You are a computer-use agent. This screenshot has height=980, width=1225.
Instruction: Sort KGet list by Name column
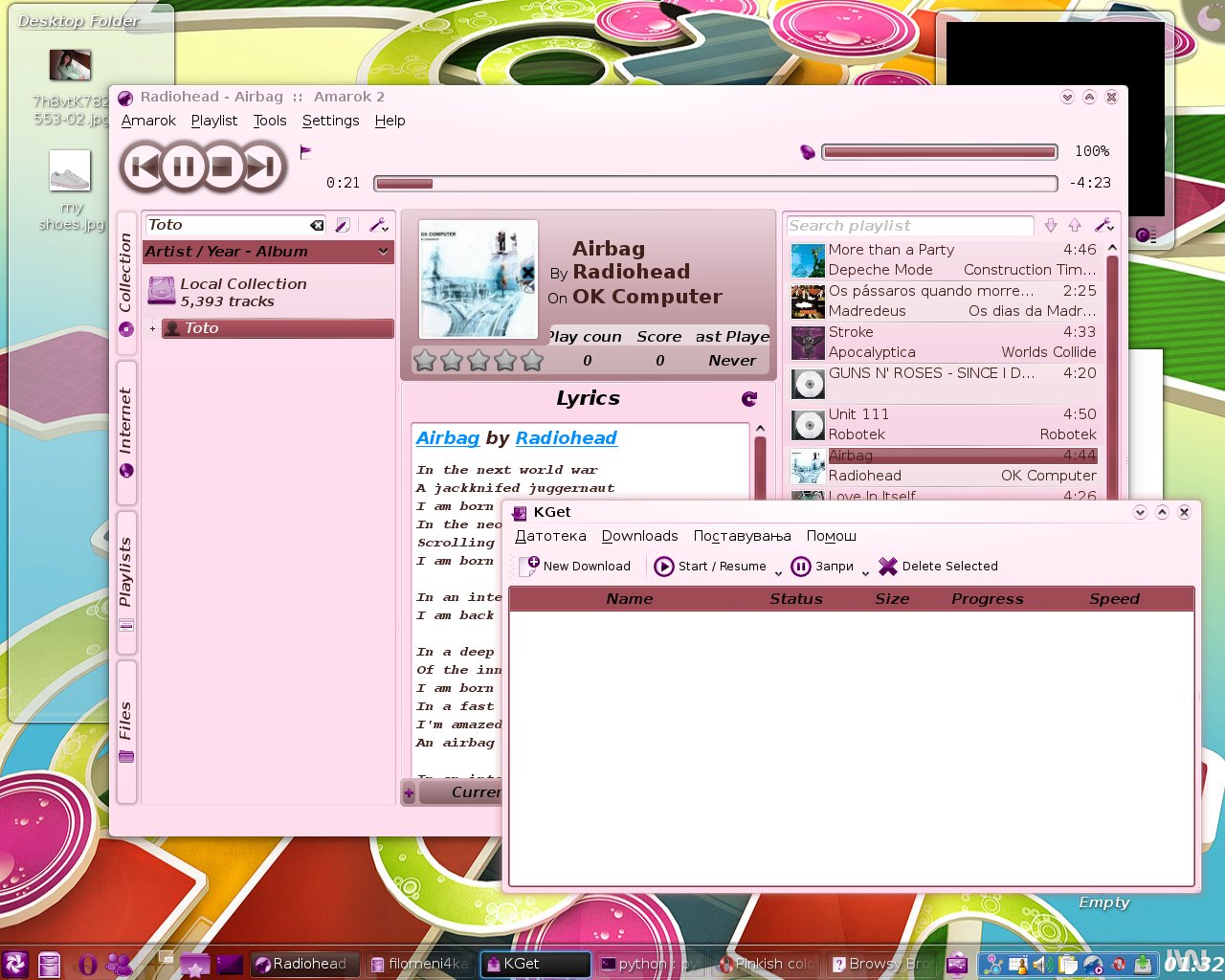[x=629, y=599]
